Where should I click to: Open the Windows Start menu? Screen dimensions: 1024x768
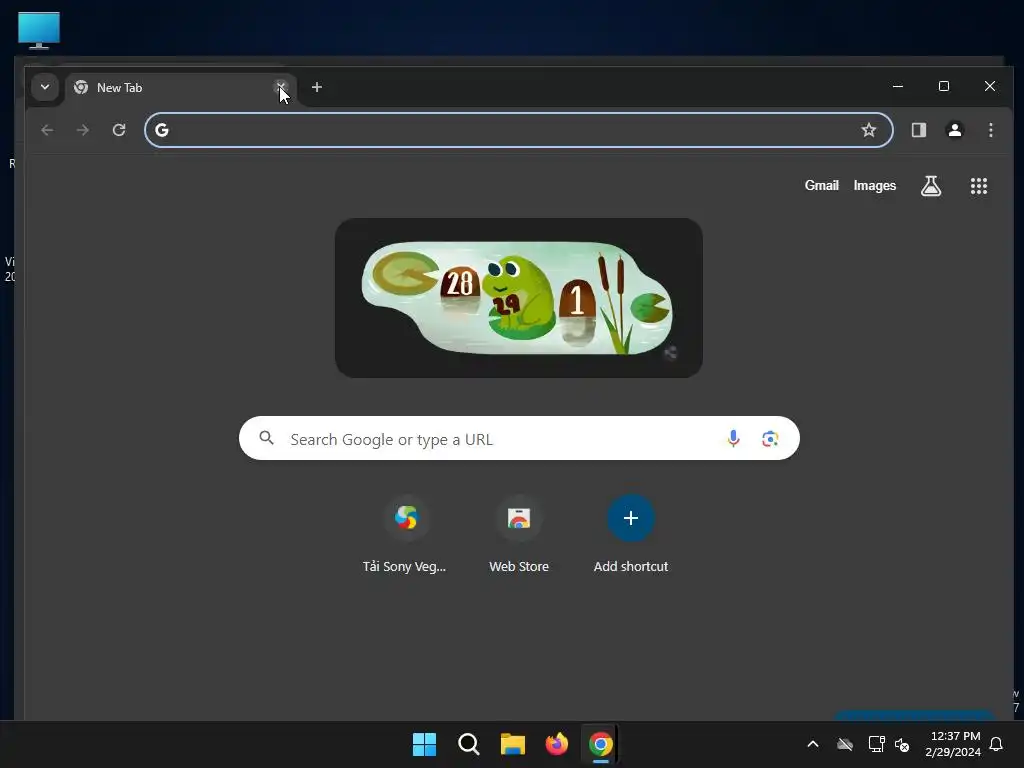tap(424, 744)
